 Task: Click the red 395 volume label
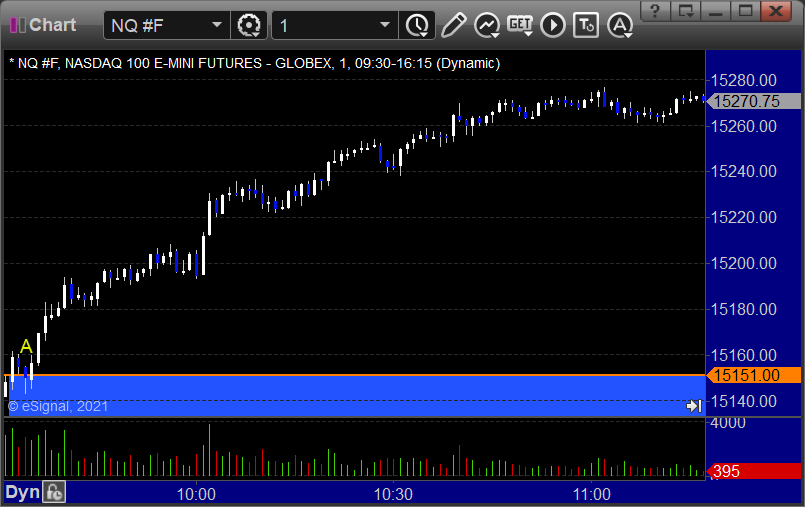754,471
